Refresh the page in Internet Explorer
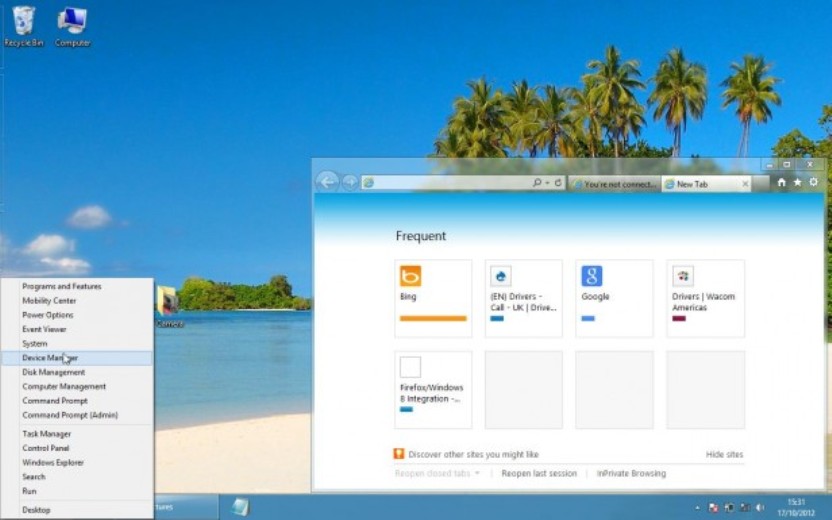Image resolution: width=832 pixels, height=520 pixels. 558,183
